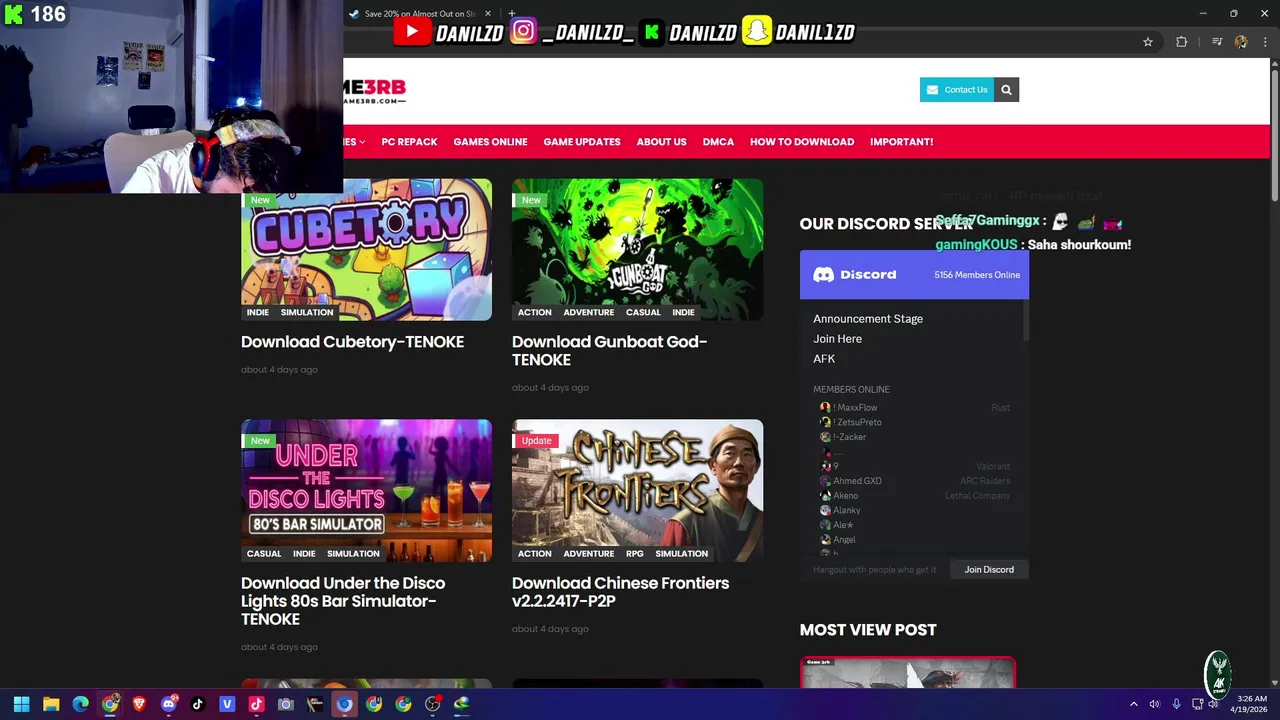Expand the dropdown chevron in the red nav bar
1280x720 pixels.
361,142
